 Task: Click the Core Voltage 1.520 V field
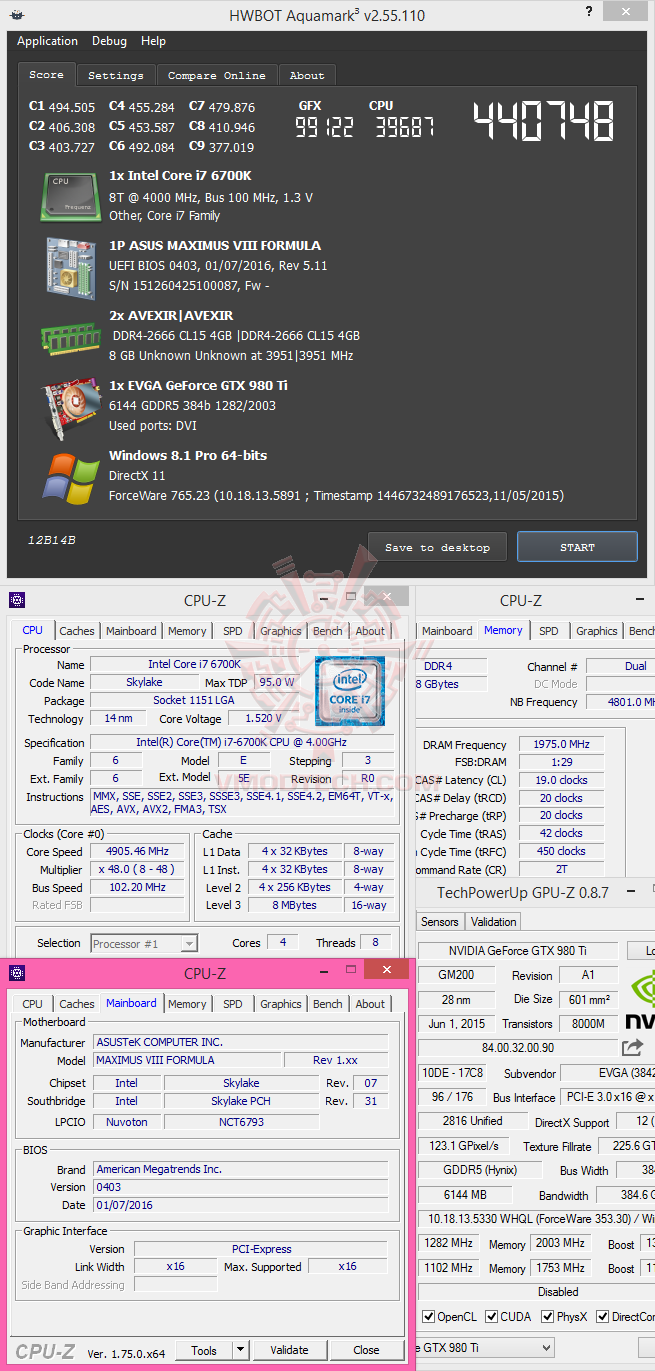264,718
